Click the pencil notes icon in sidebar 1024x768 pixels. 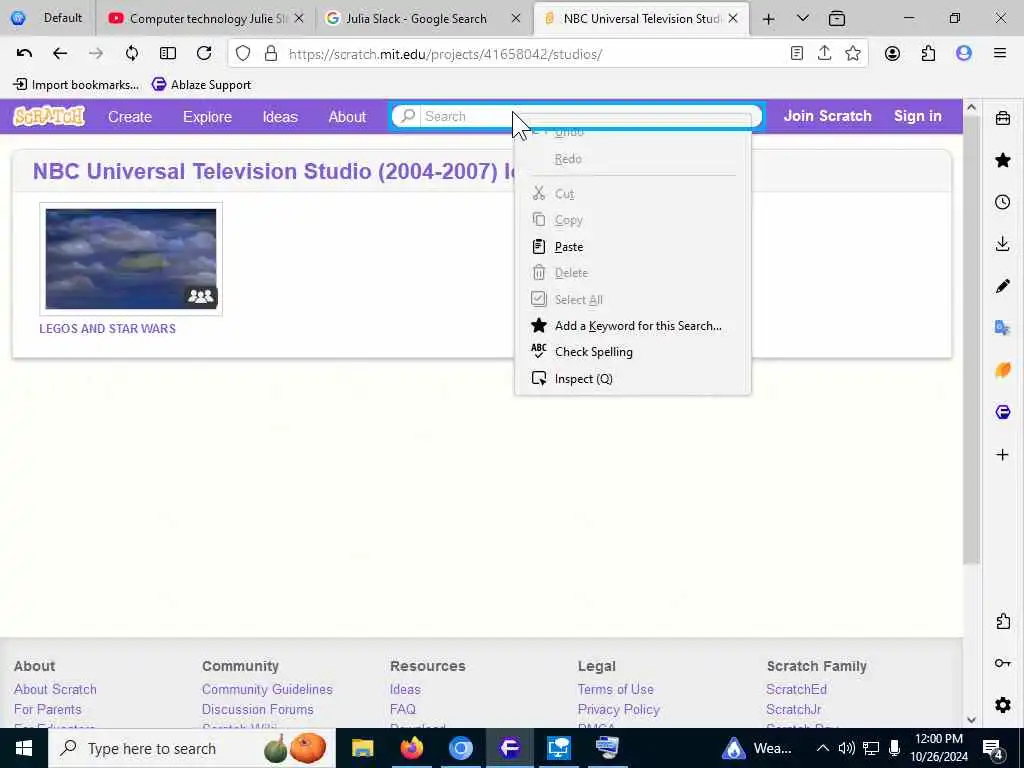pos(1003,286)
